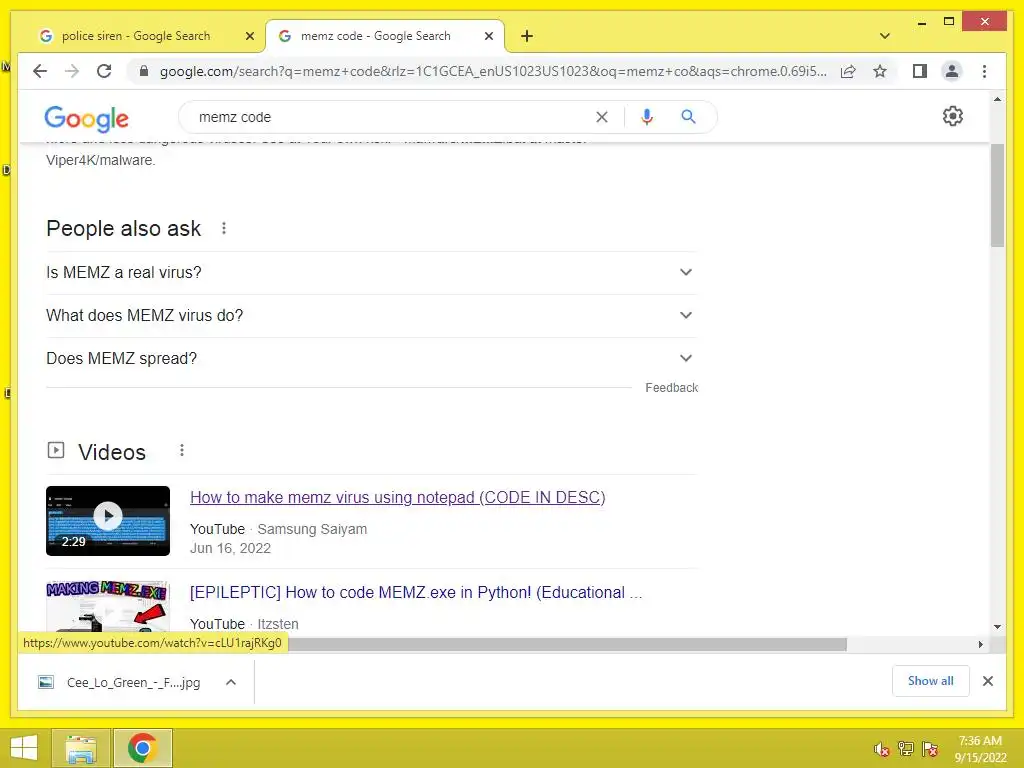1024x768 pixels.
Task: Go back to the previous page
Action: (40, 71)
